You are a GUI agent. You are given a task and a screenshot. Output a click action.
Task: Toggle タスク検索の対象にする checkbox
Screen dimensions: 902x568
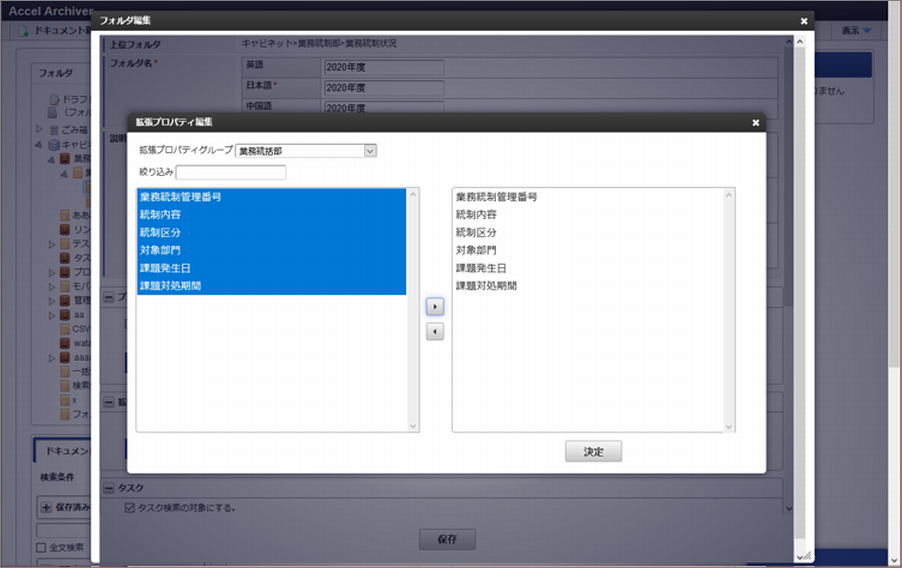click(x=129, y=508)
